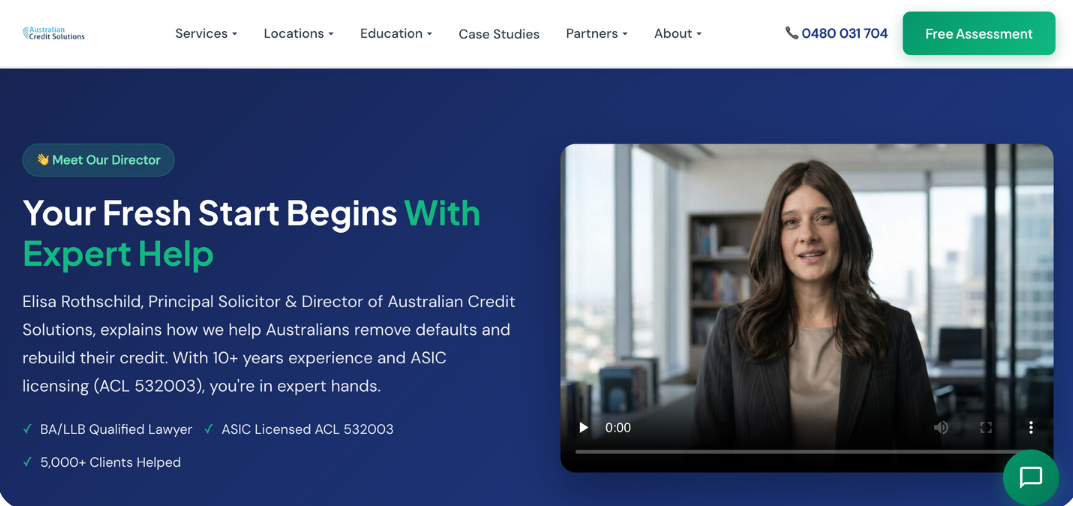Screen dimensions: 1073x506
Task: Click the '5,000+ Clients Helped' text
Action: (x=110, y=462)
